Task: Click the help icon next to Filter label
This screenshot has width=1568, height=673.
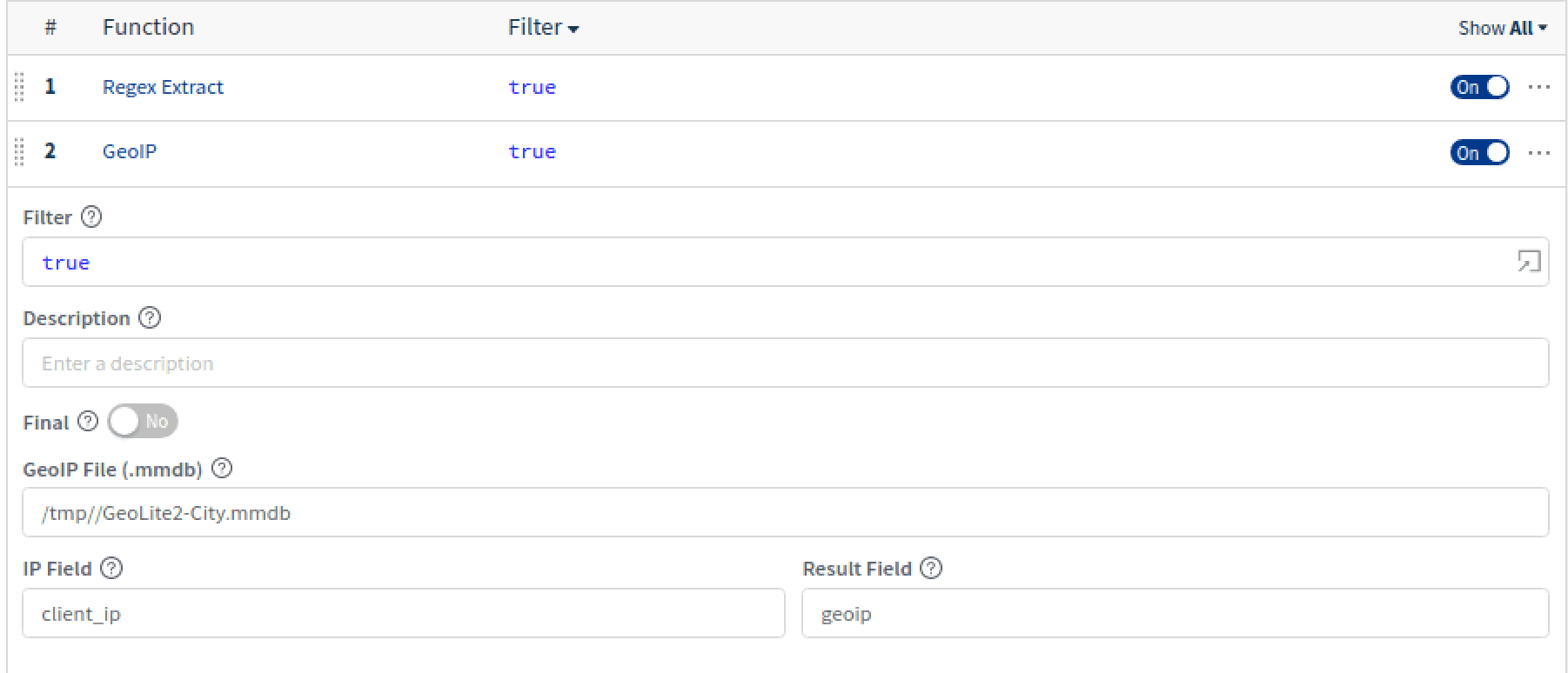Action: click(91, 217)
